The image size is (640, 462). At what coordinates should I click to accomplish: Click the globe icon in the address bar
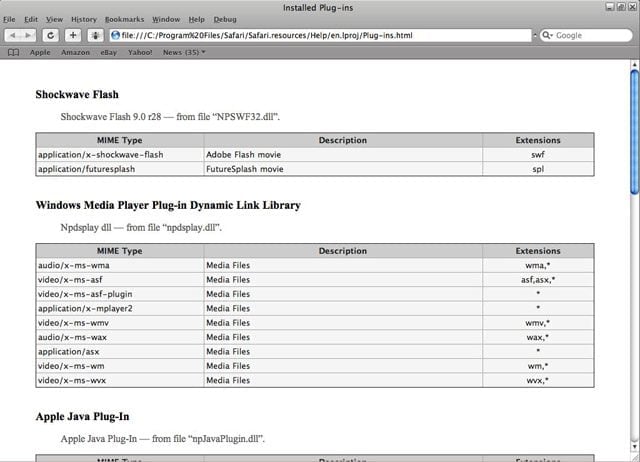point(116,36)
